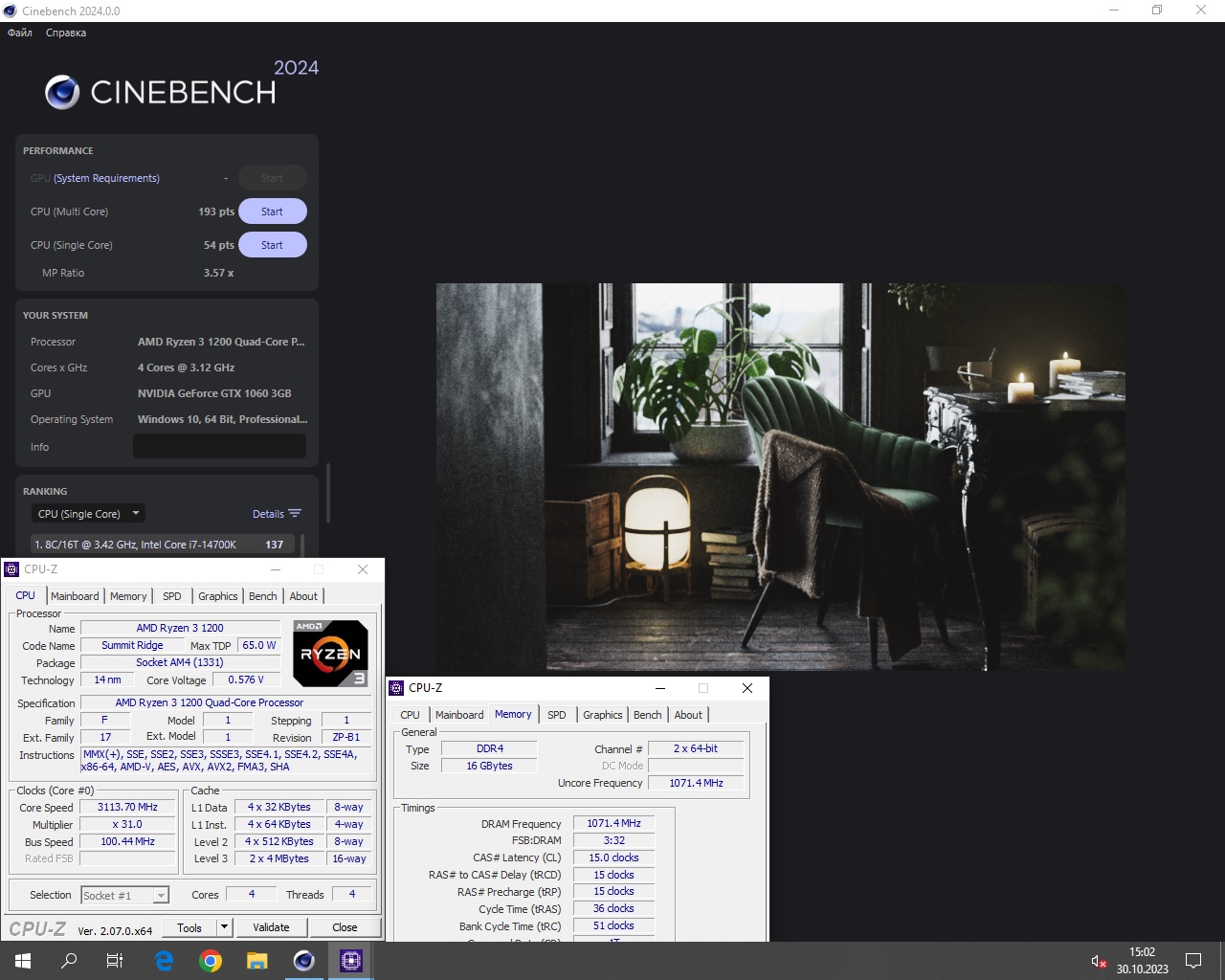1225x980 pixels.
Task: Open Task View on the taskbar
Action: (x=115, y=961)
